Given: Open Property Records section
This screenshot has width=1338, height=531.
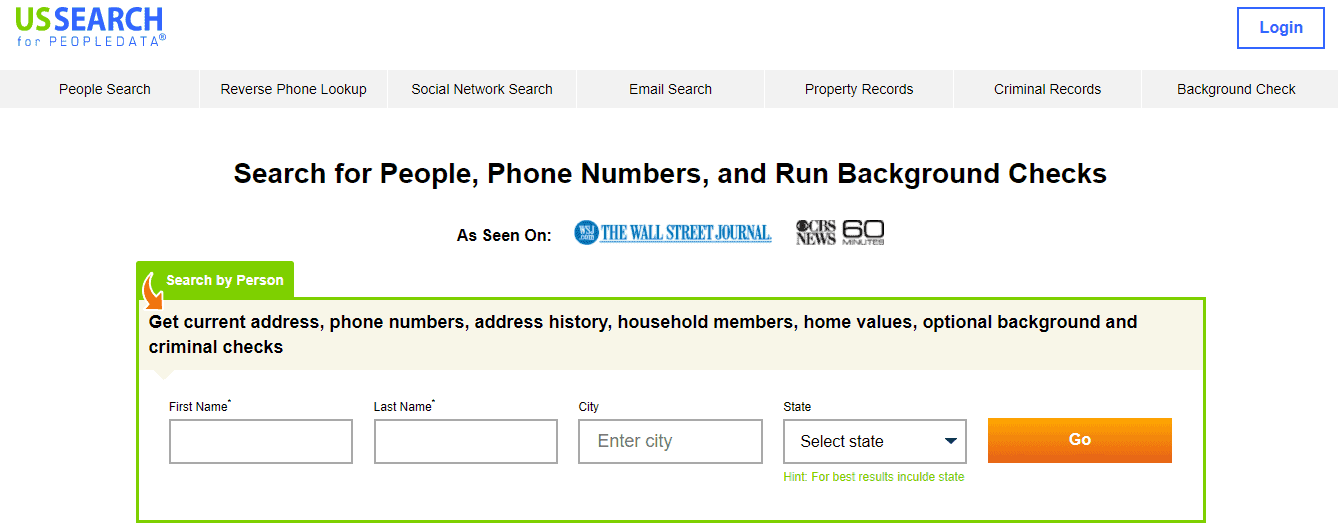Looking at the screenshot, I should click(859, 89).
